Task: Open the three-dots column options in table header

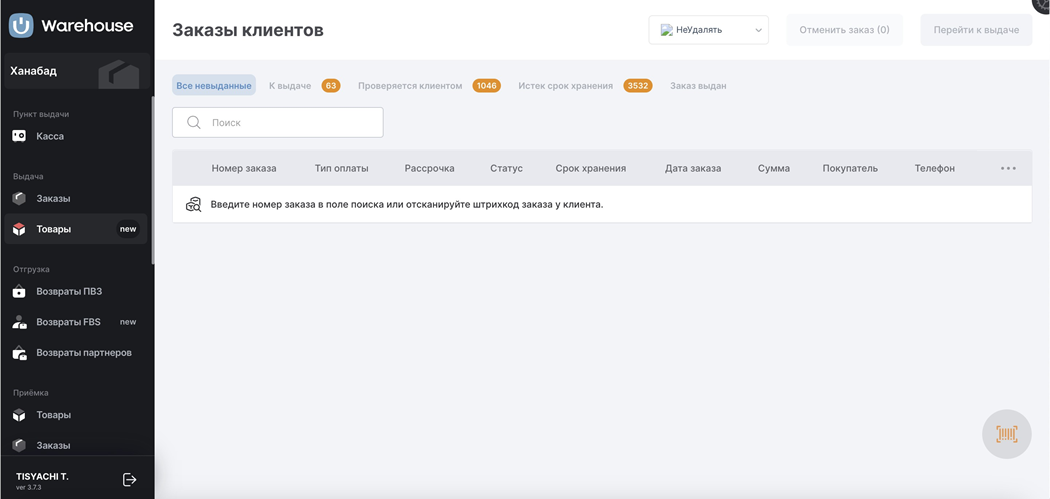Action: [x=1008, y=168]
